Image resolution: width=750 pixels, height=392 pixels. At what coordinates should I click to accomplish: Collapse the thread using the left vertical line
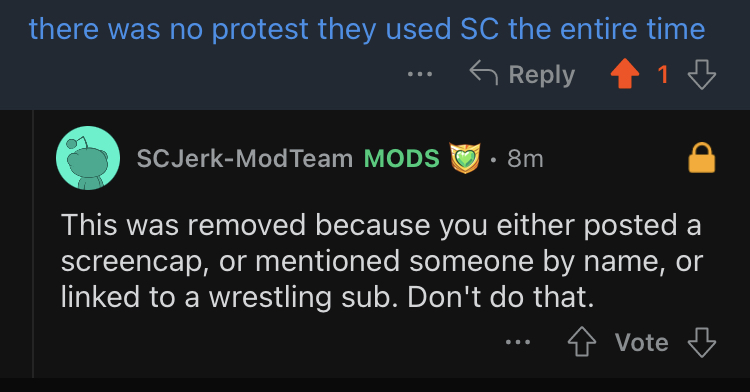(33, 244)
